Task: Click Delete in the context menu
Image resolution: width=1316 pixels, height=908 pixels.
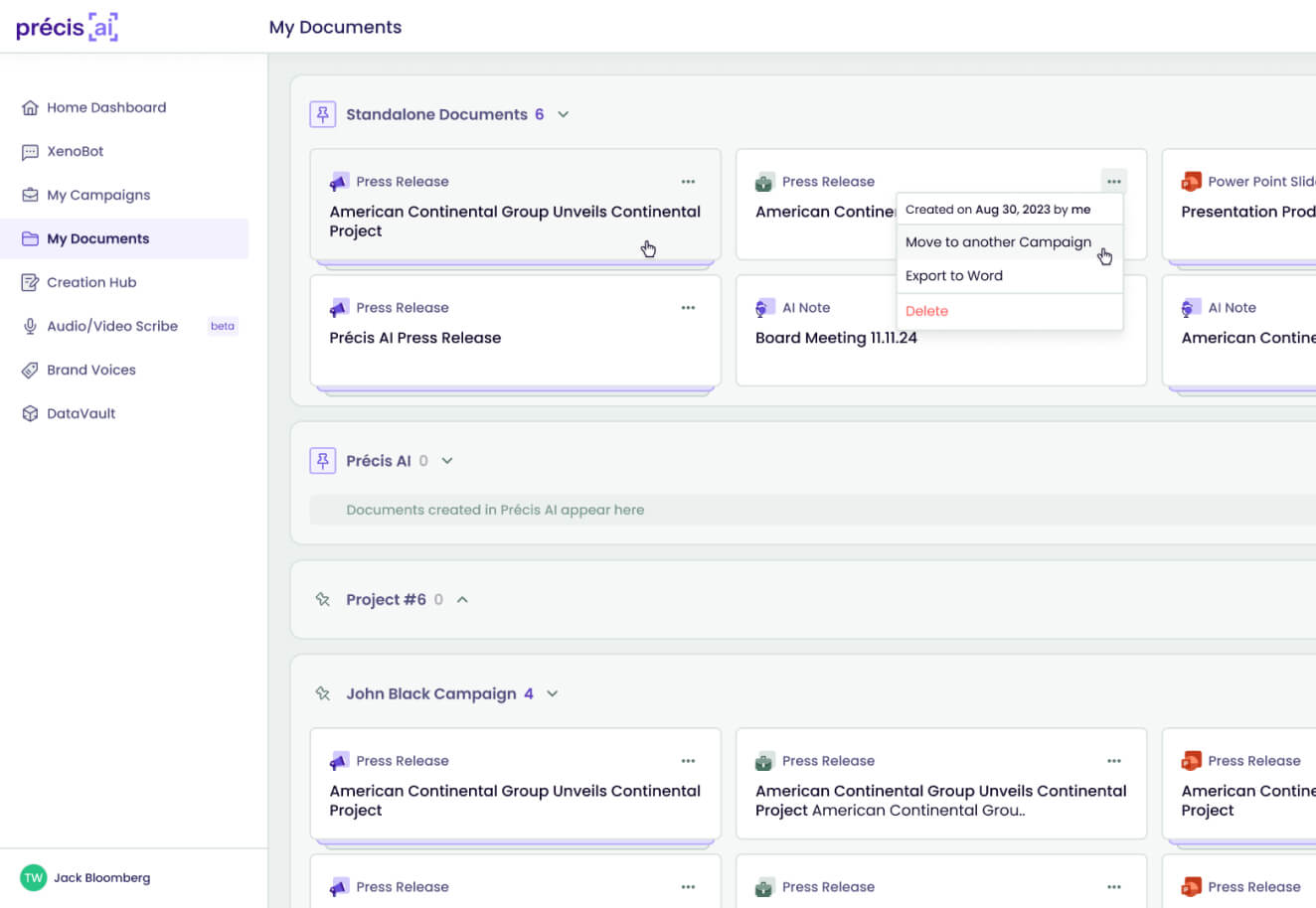Action: 926,311
